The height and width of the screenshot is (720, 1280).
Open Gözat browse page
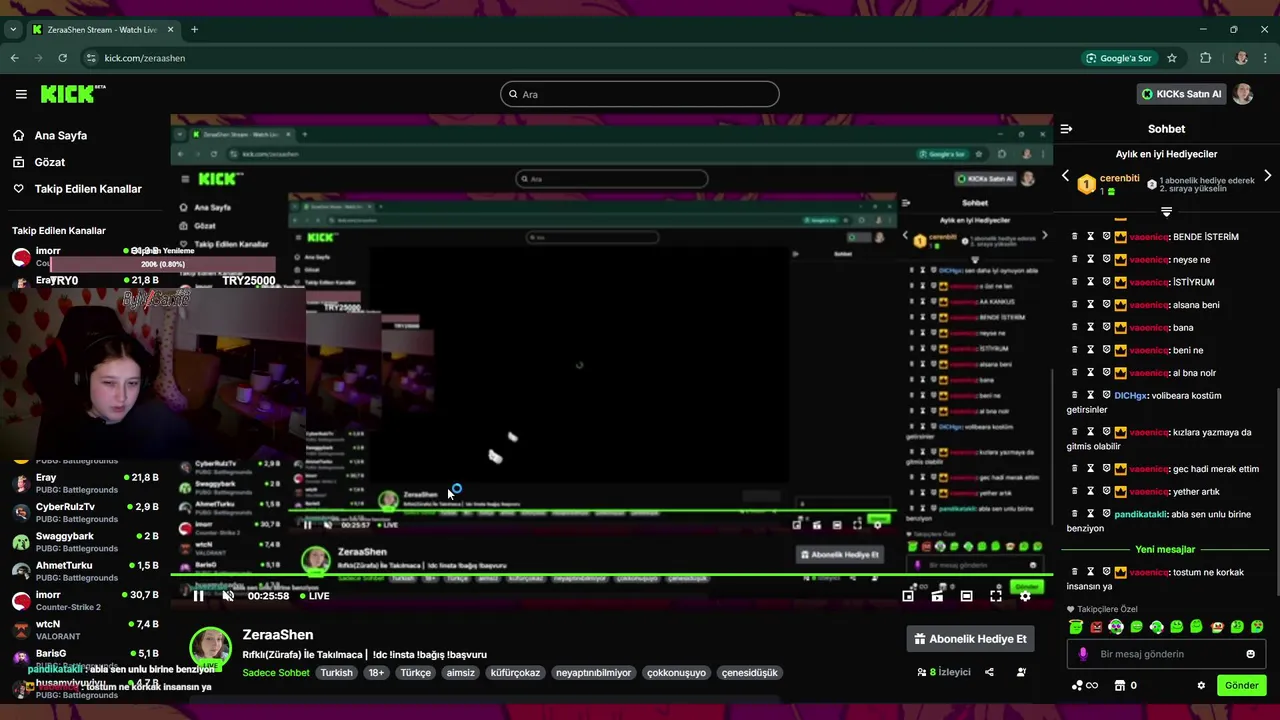tap(50, 162)
